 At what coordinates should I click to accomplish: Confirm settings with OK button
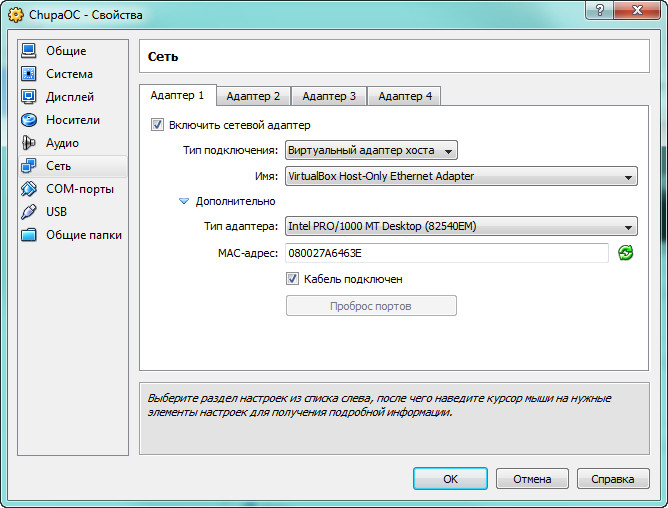click(450, 479)
